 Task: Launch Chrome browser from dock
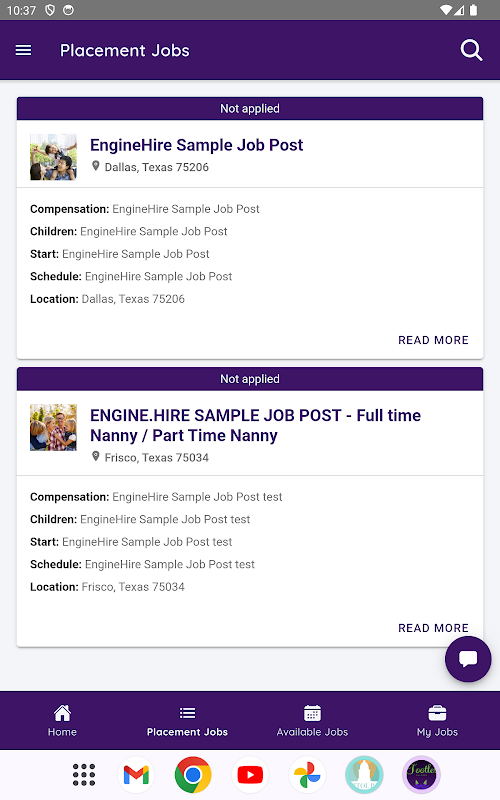click(x=193, y=774)
